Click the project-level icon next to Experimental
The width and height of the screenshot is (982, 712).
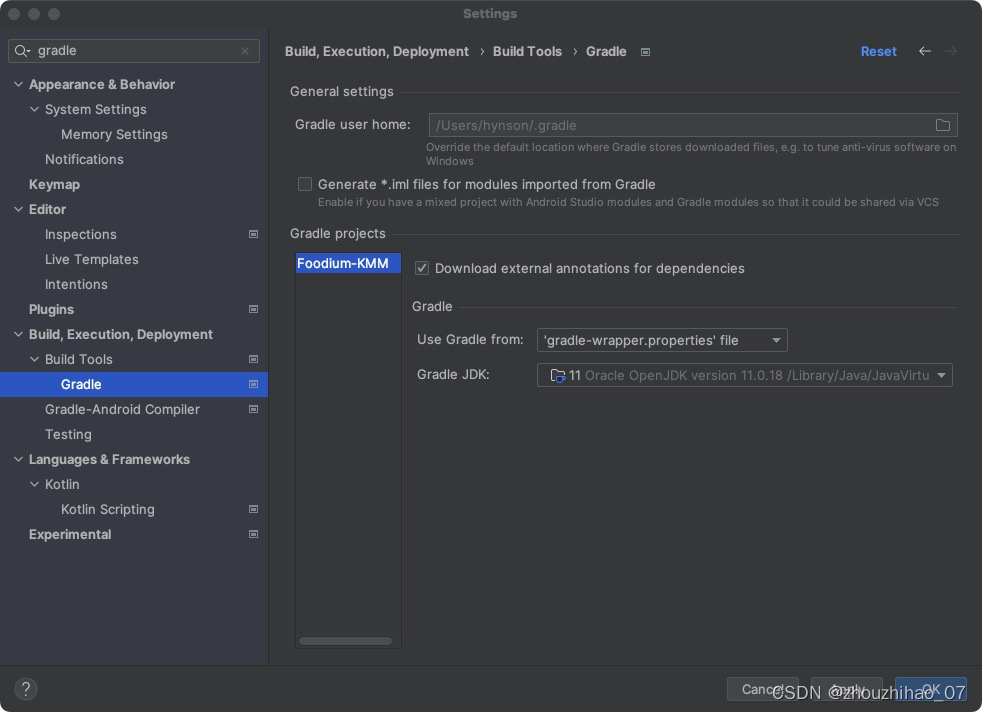(x=253, y=535)
